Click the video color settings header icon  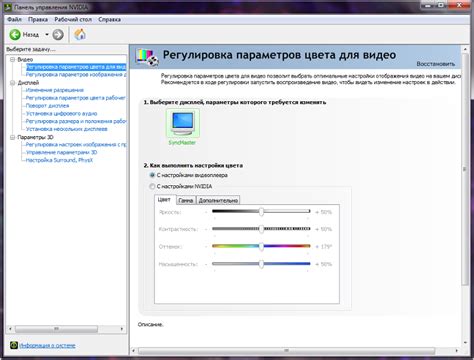[147, 57]
